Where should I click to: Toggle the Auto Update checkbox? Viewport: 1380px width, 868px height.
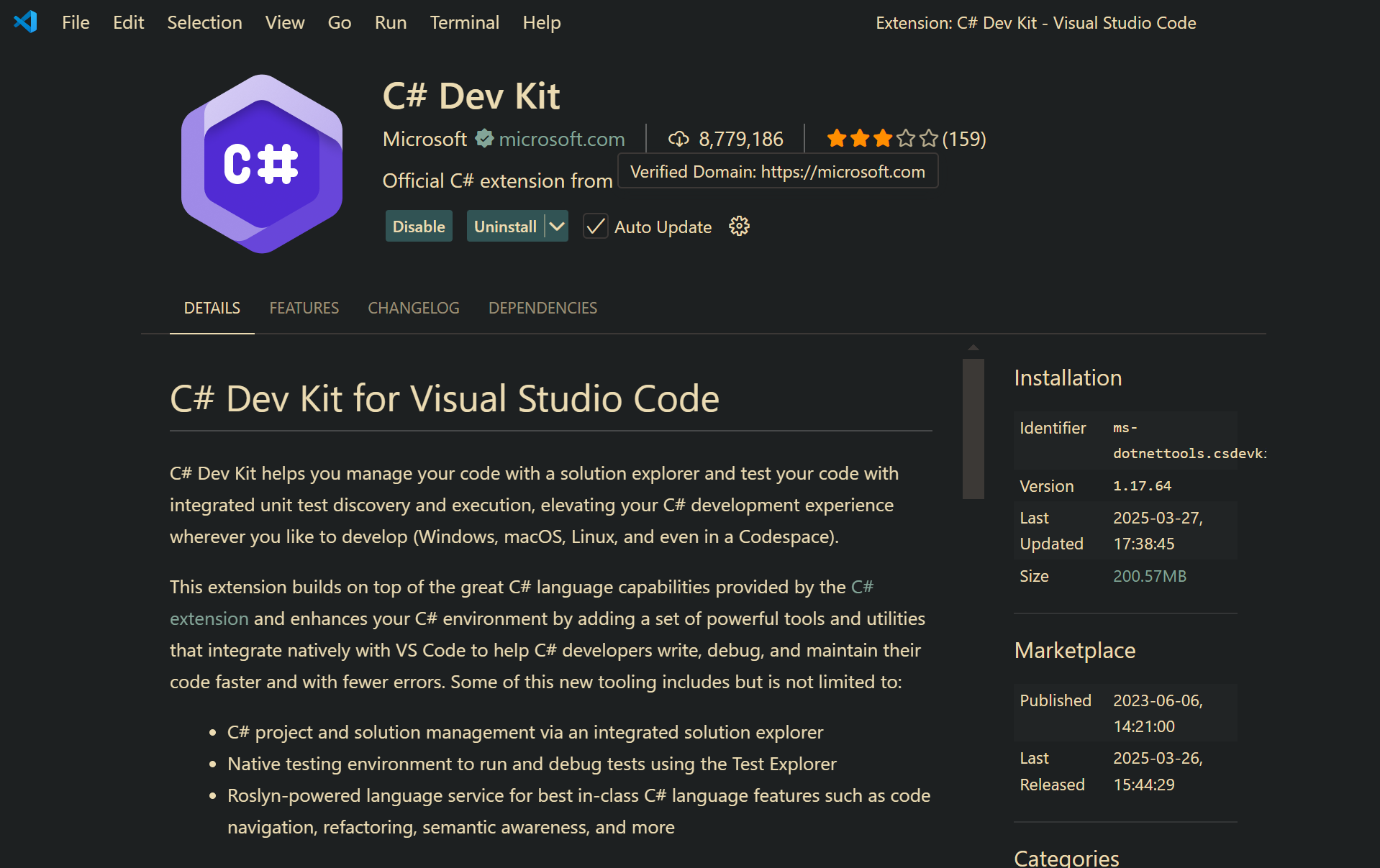tap(595, 227)
